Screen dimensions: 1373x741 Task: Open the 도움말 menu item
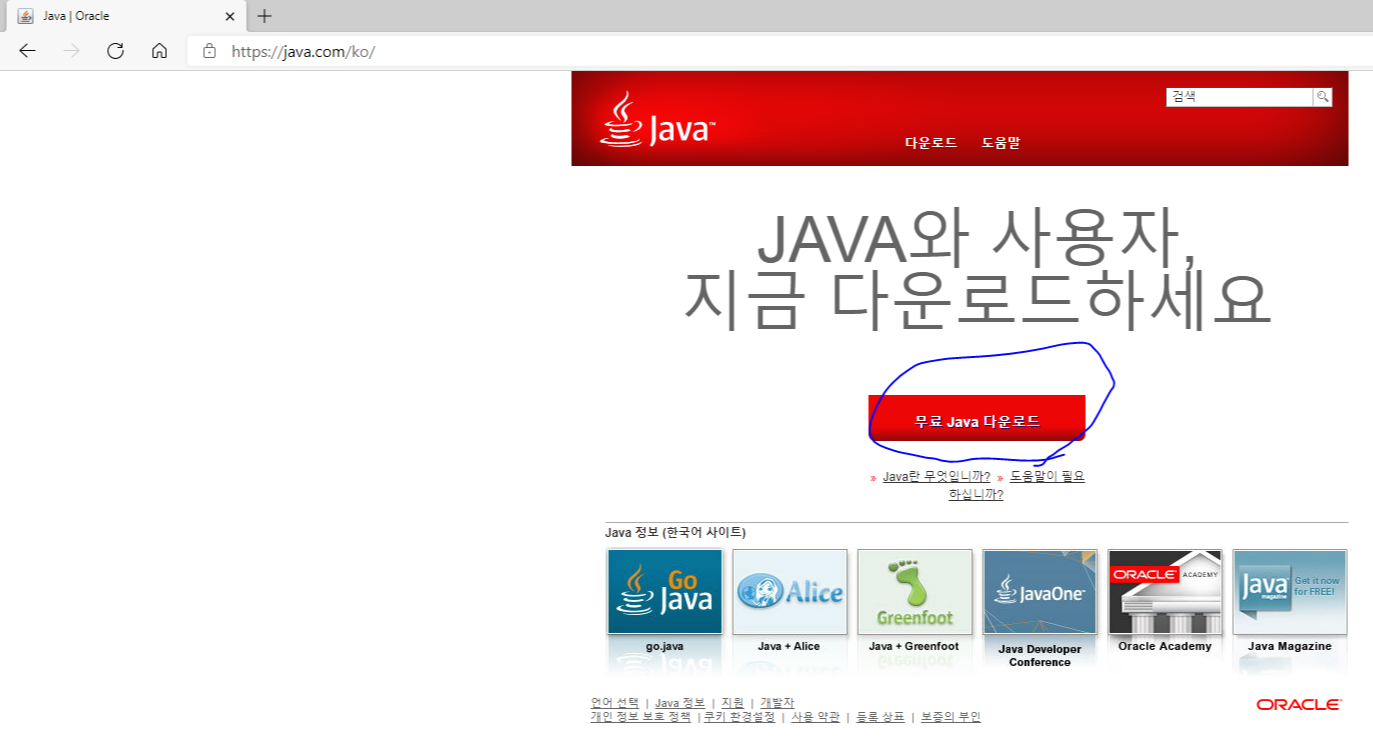pyautogui.click(x=1000, y=143)
